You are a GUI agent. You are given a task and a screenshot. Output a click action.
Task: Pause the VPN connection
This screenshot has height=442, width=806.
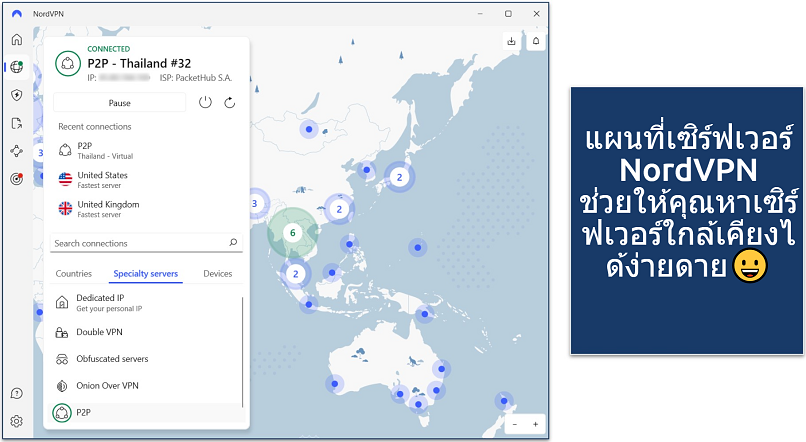click(x=119, y=103)
